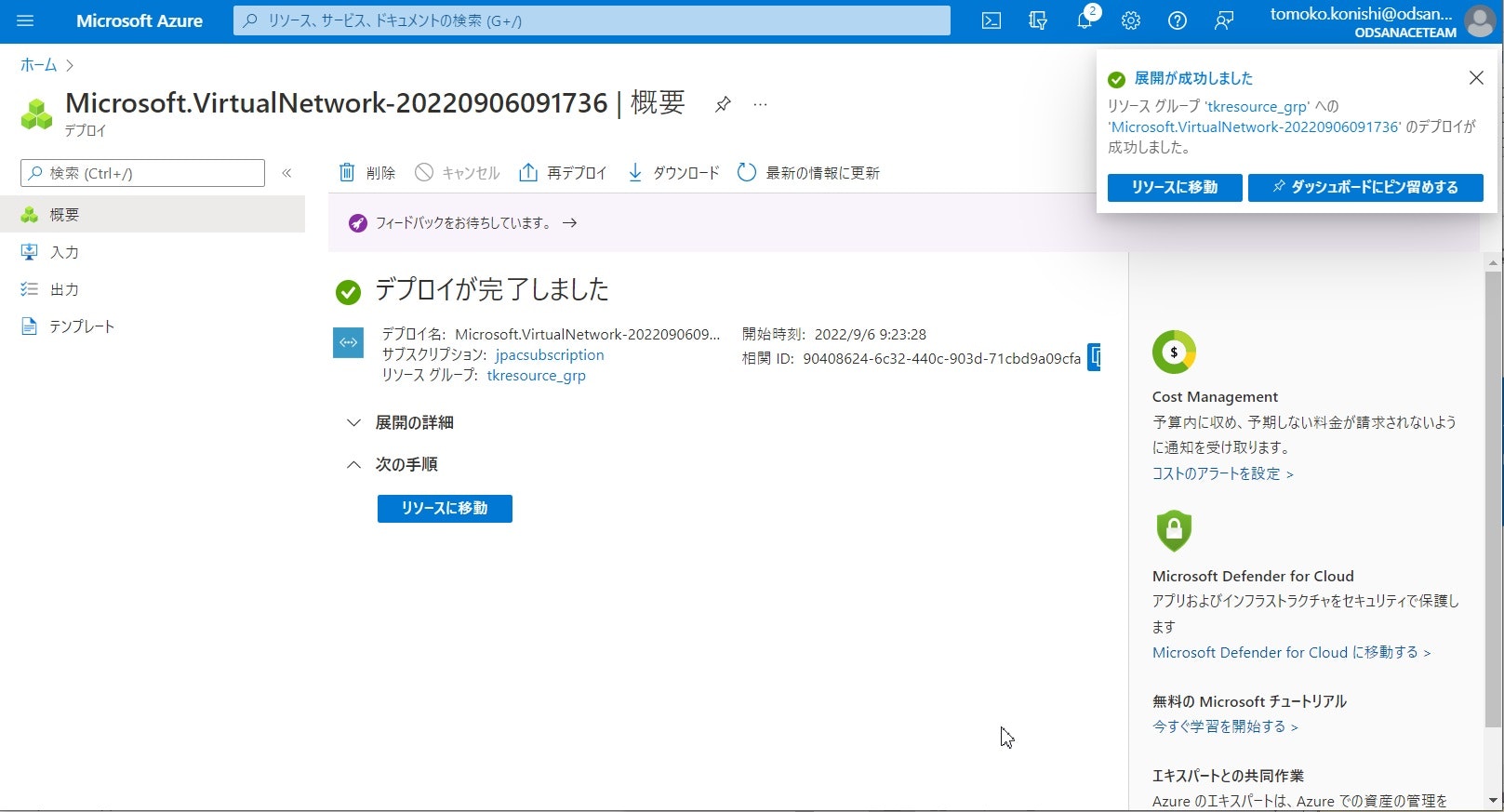Open account avatar menu
This screenshot has height=812, width=1504.
(x=1479, y=20)
